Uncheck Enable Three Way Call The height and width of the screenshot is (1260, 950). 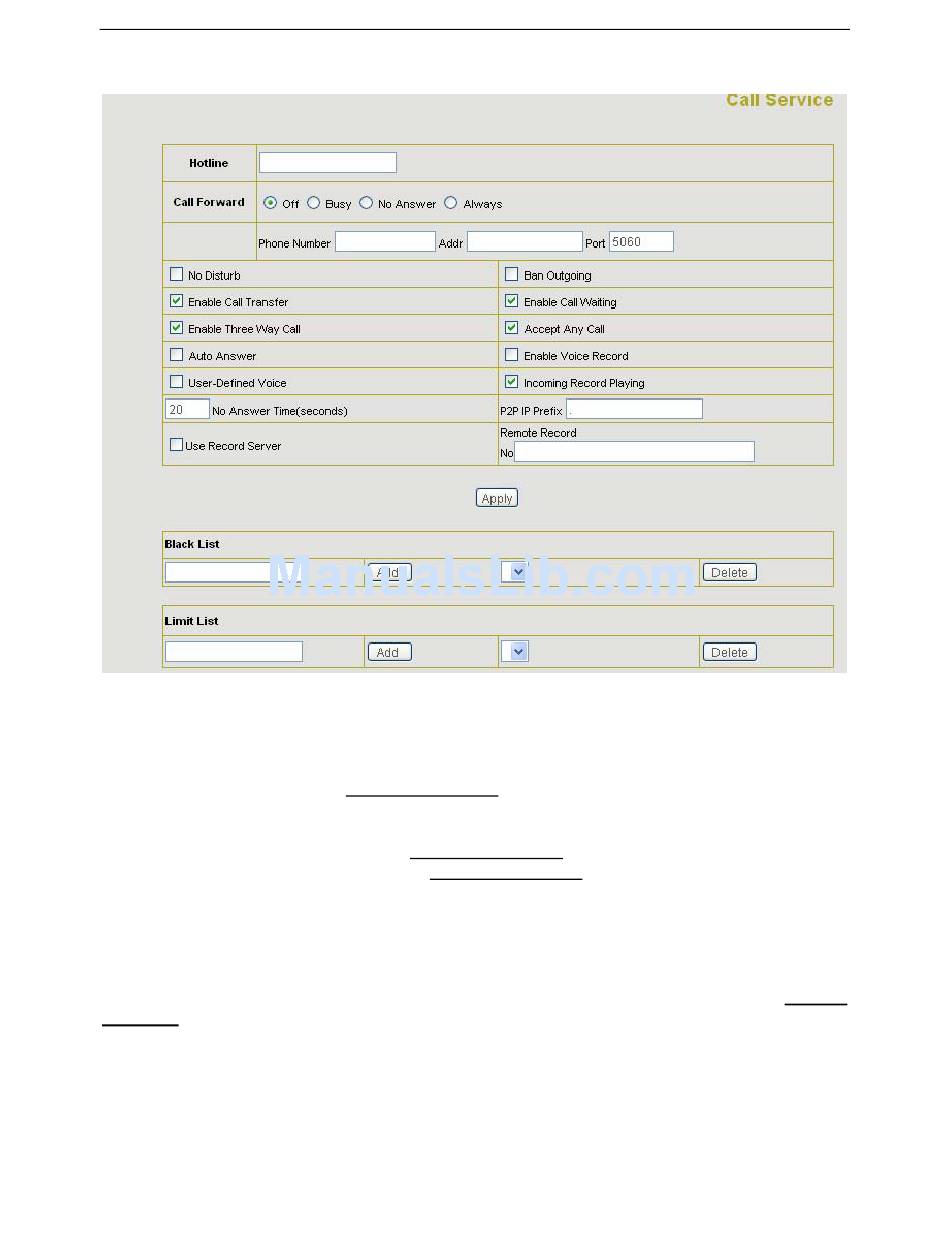pyautogui.click(x=177, y=328)
